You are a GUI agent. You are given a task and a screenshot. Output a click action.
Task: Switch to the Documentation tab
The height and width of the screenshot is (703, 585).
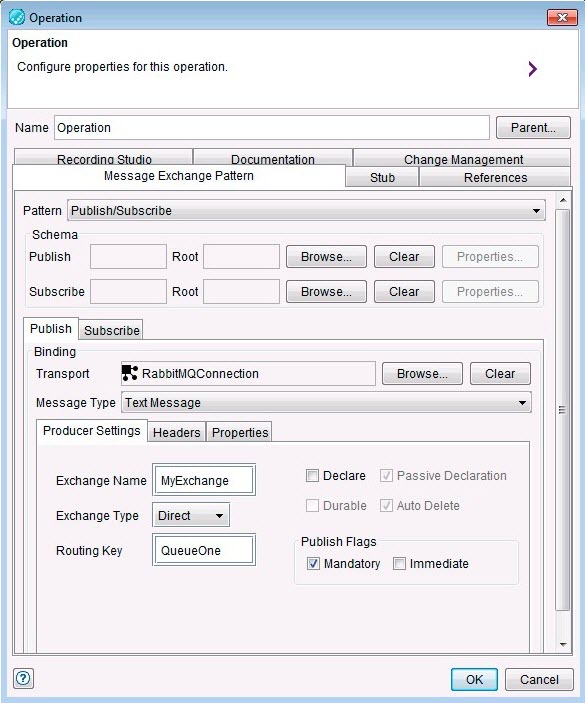(x=273, y=158)
